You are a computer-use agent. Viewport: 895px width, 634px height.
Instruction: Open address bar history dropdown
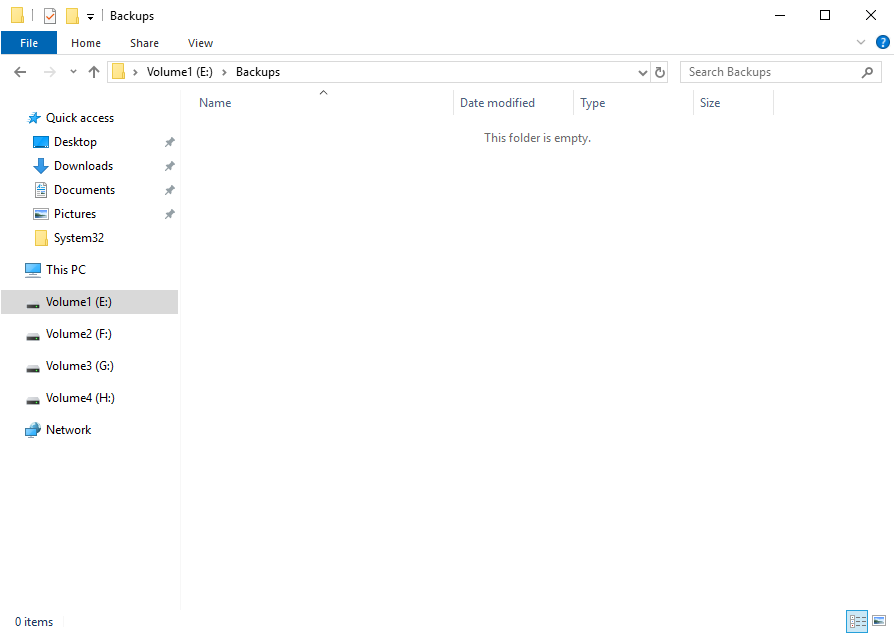(643, 72)
